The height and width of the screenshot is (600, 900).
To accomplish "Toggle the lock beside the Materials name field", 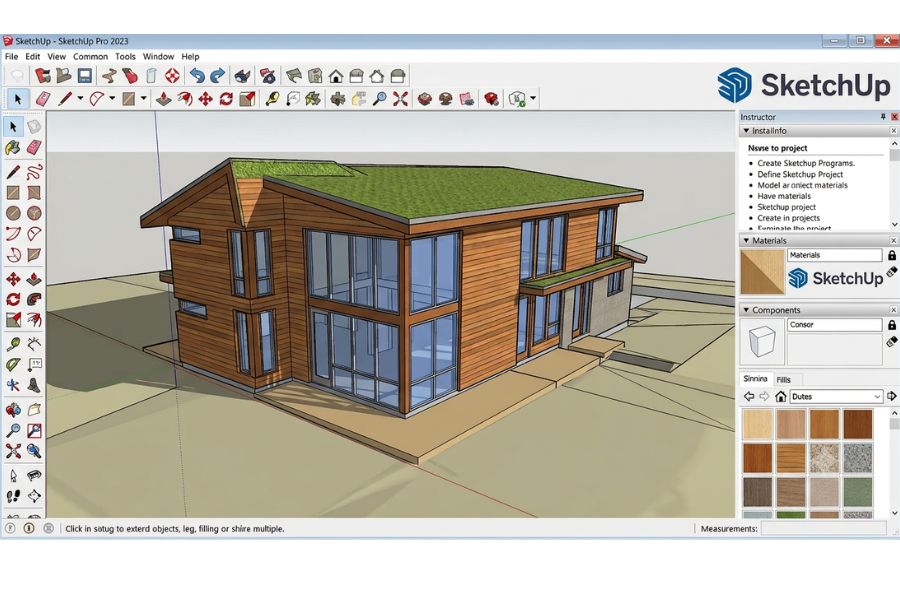I will tap(891, 255).
